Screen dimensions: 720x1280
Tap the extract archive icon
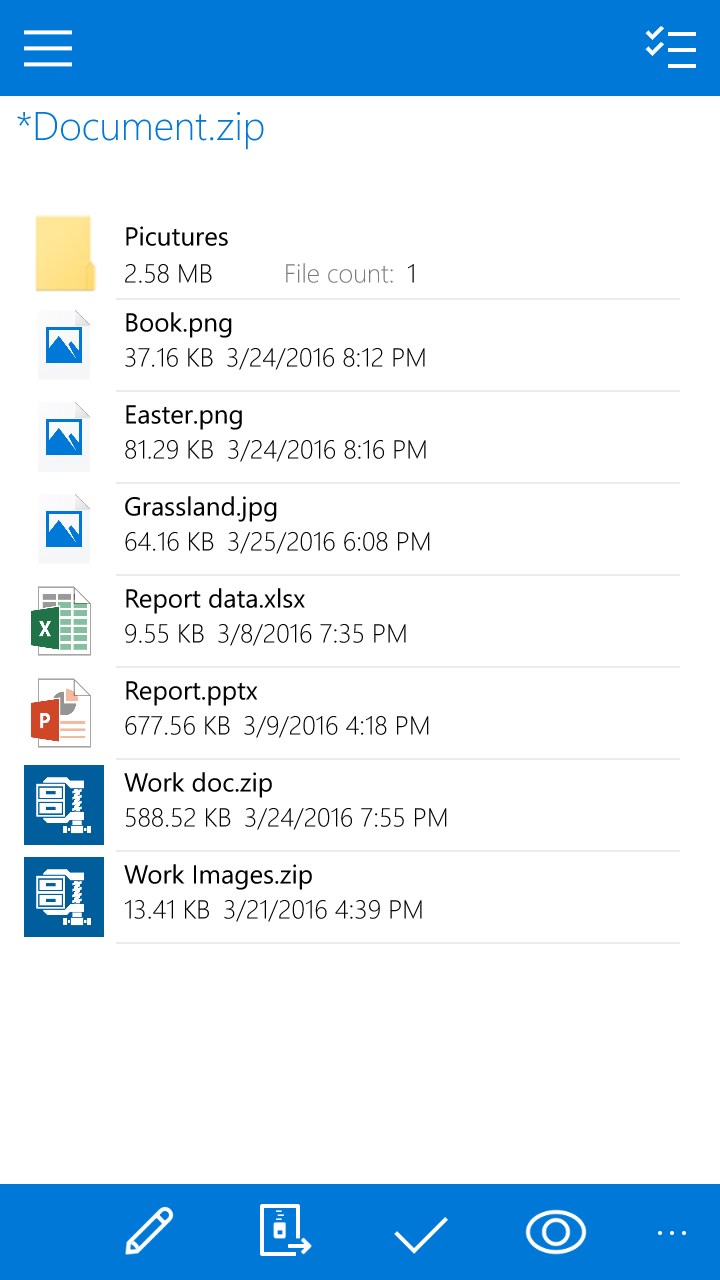[x=285, y=1231]
